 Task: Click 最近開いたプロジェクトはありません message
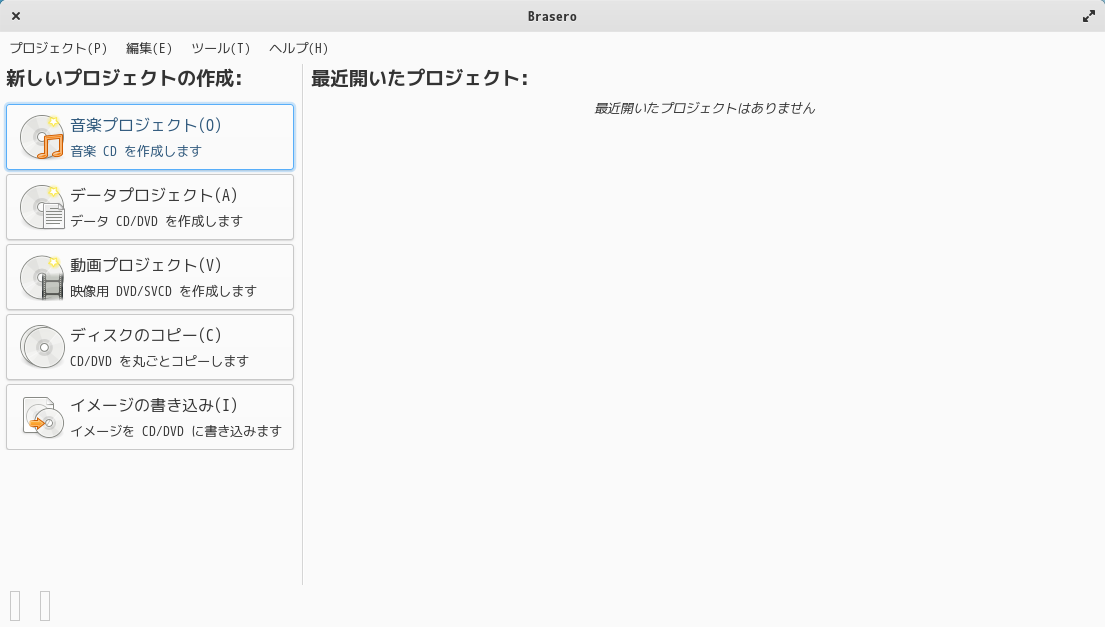(x=705, y=108)
